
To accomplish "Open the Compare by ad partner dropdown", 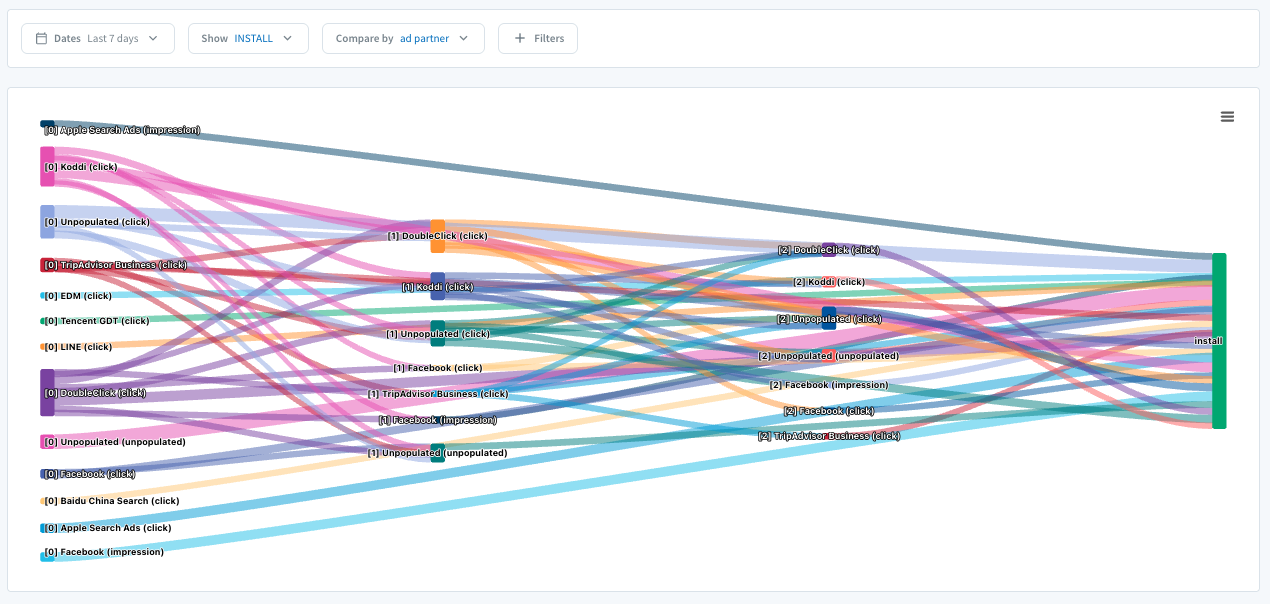I will pos(403,39).
